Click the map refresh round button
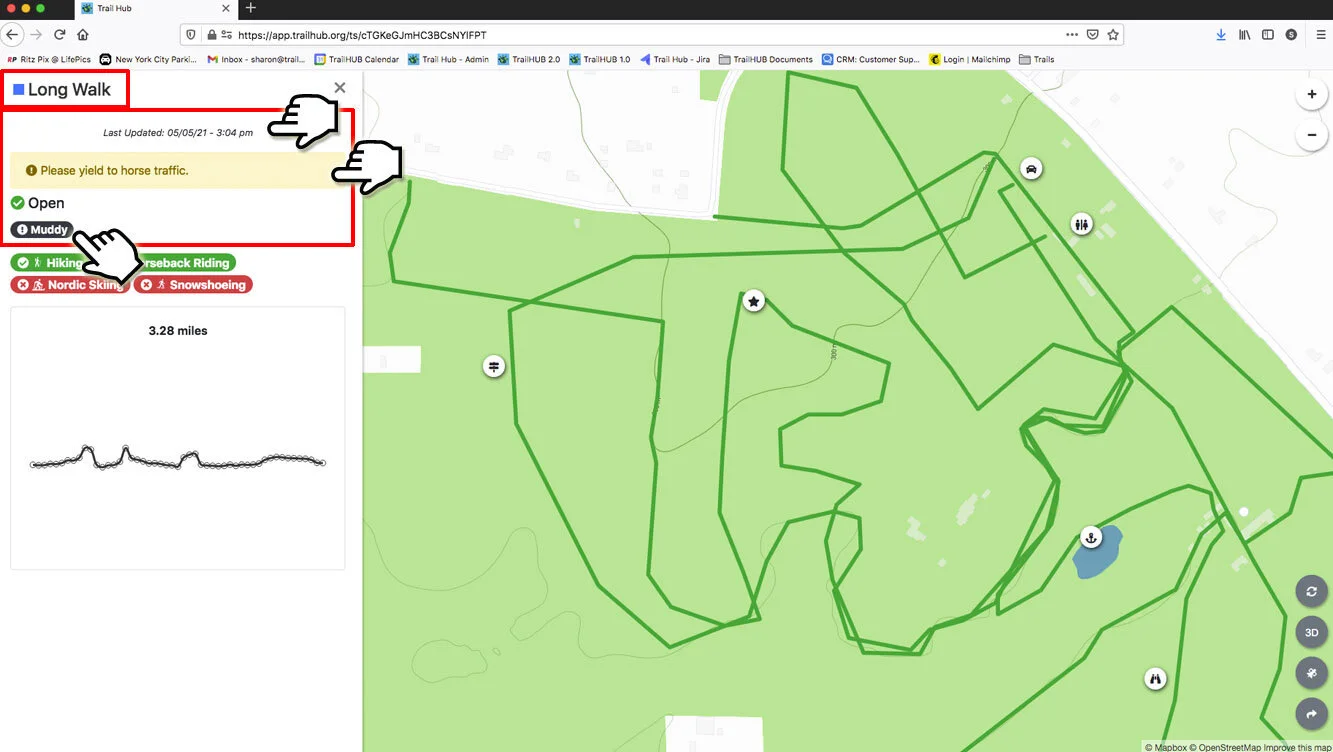Screen dimensions: 1333x752 click(1311, 591)
